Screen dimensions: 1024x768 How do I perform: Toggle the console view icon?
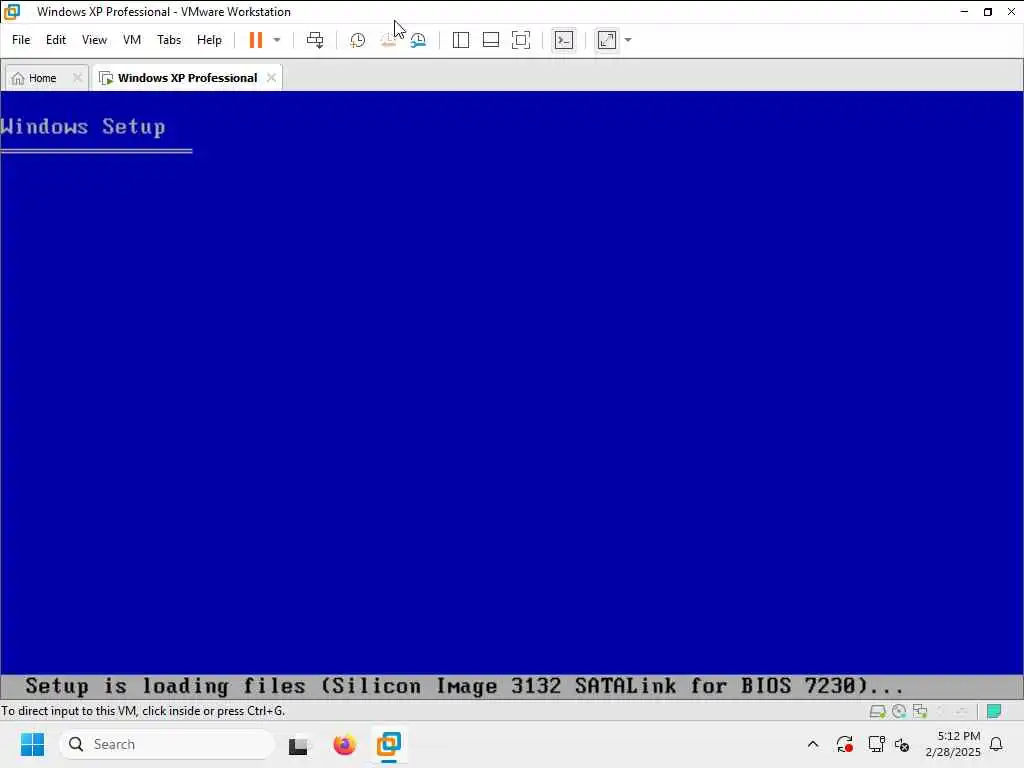(x=564, y=40)
